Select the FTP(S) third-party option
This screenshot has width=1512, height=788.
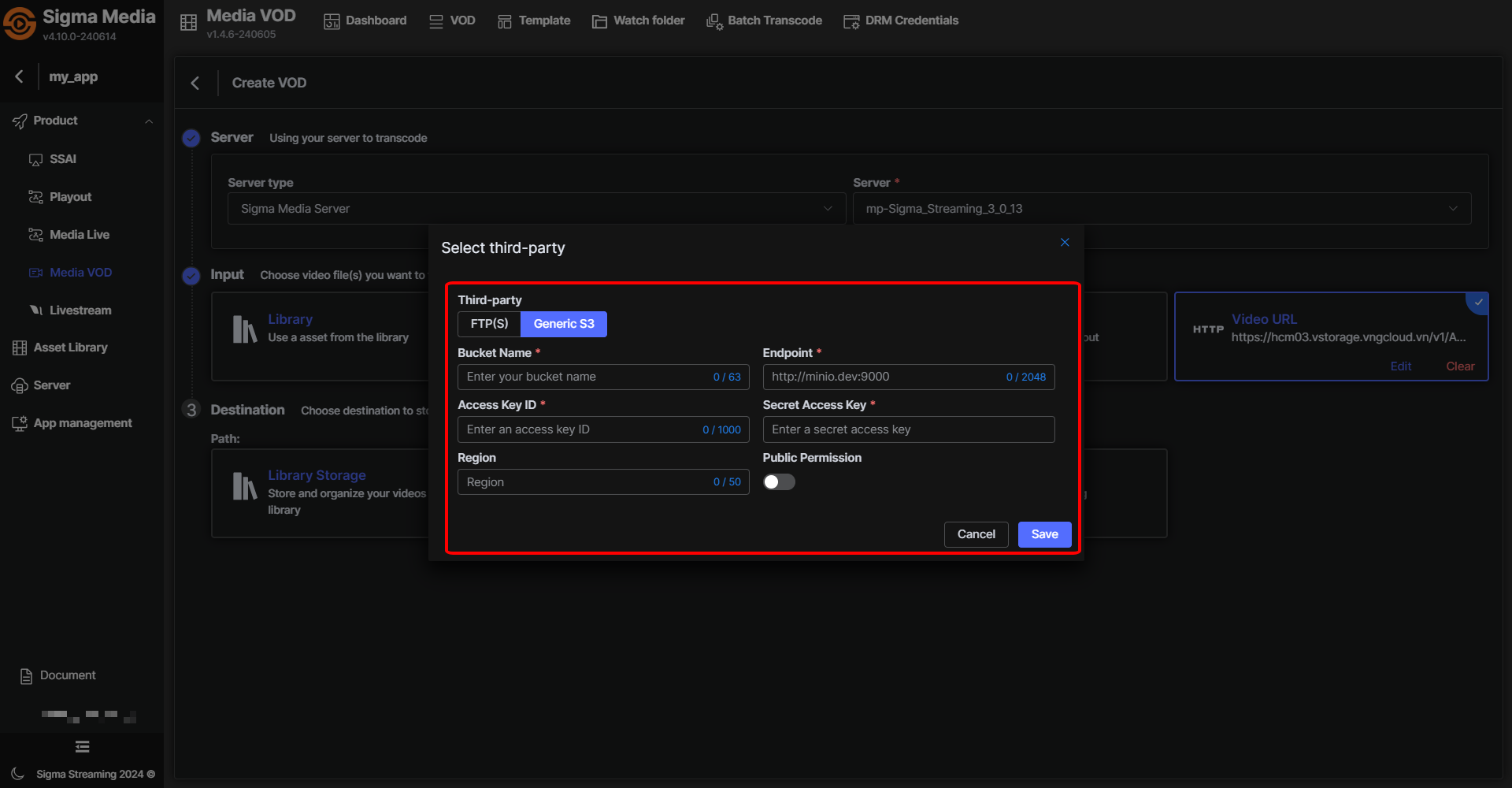click(489, 324)
